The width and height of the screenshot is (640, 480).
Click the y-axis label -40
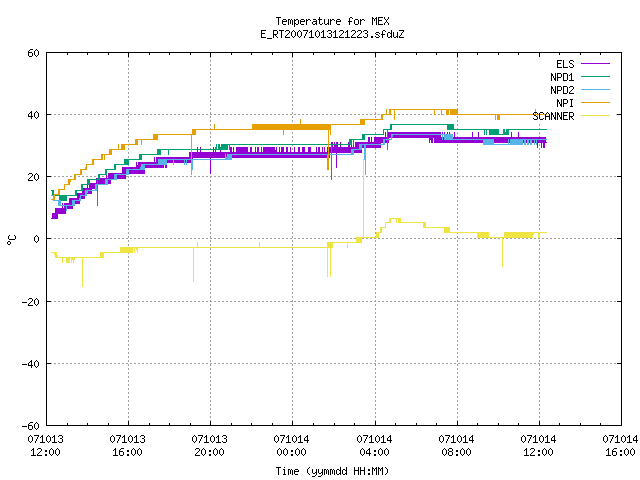[31, 364]
